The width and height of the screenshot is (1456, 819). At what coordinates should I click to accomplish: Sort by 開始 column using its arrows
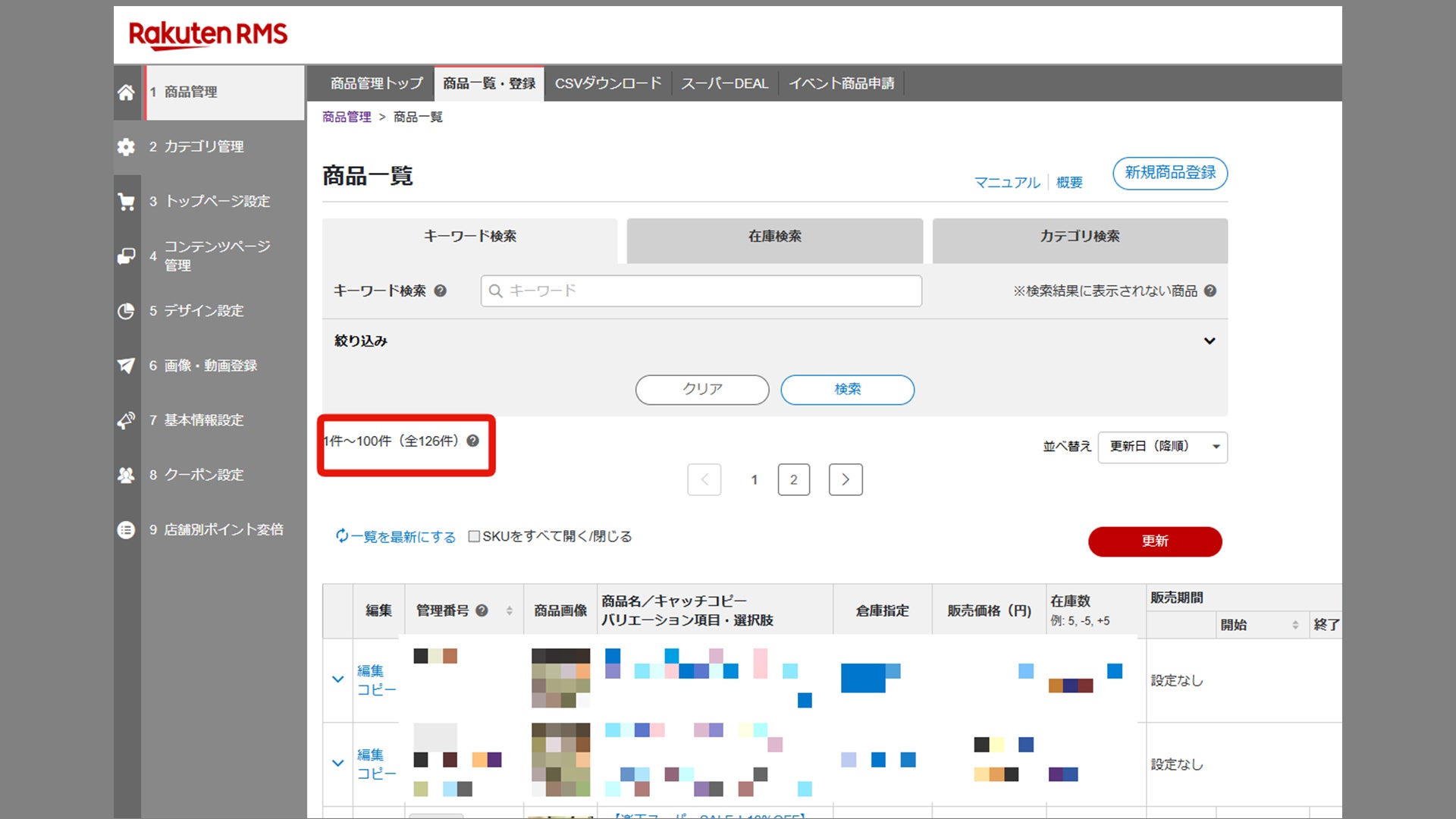1295,625
